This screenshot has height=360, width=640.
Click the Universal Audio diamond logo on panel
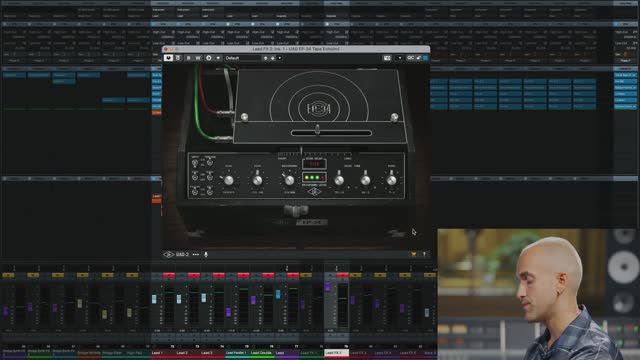click(314, 192)
